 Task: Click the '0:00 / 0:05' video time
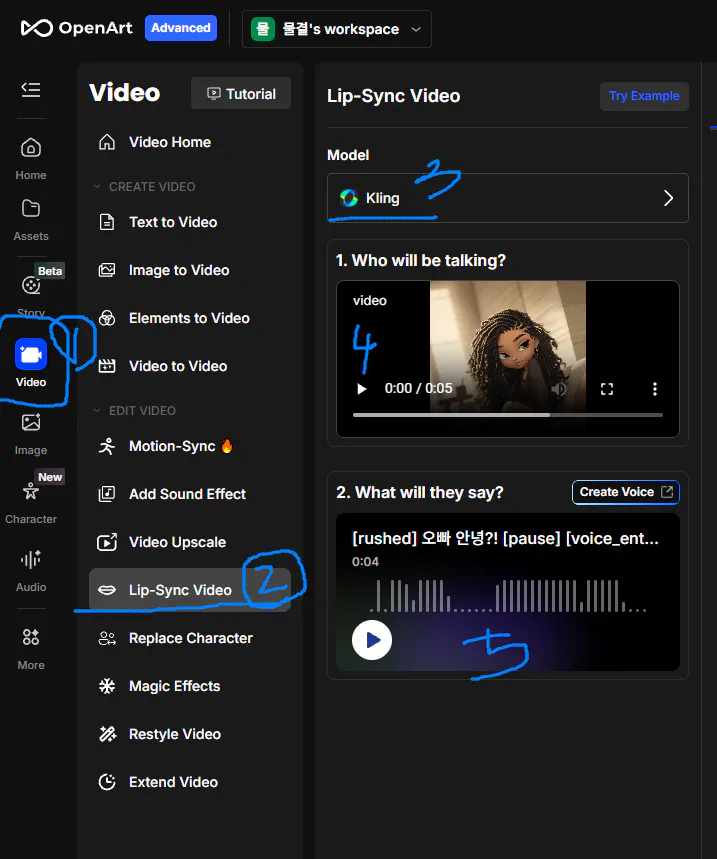(x=418, y=388)
